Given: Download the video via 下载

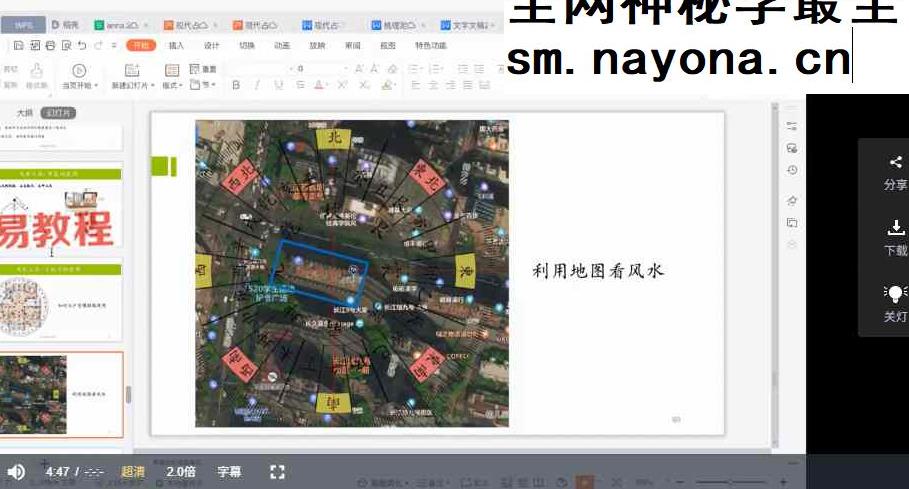Looking at the screenshot, I should pos(896,238).
